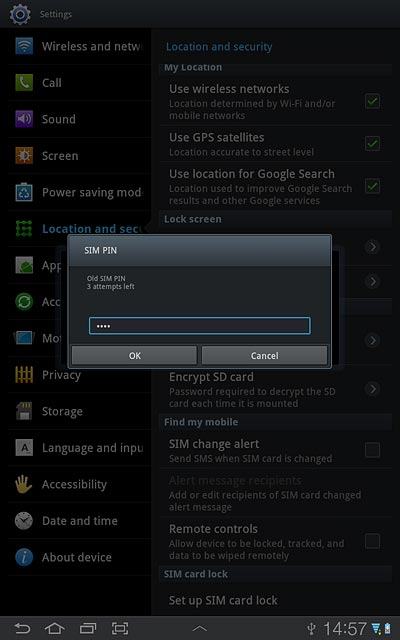The width and height of the screenshot is (400, 640).
Task: Tap the Power saving mode icon
Action: click(x=24, y=192)
